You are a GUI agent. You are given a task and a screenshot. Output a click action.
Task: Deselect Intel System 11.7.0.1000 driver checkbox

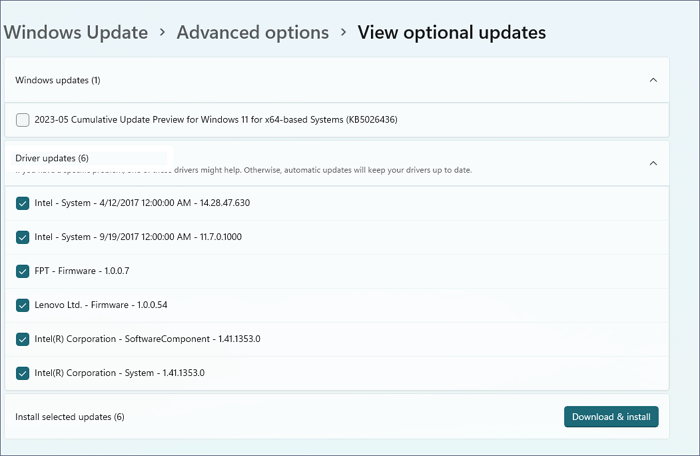(23, 237)
